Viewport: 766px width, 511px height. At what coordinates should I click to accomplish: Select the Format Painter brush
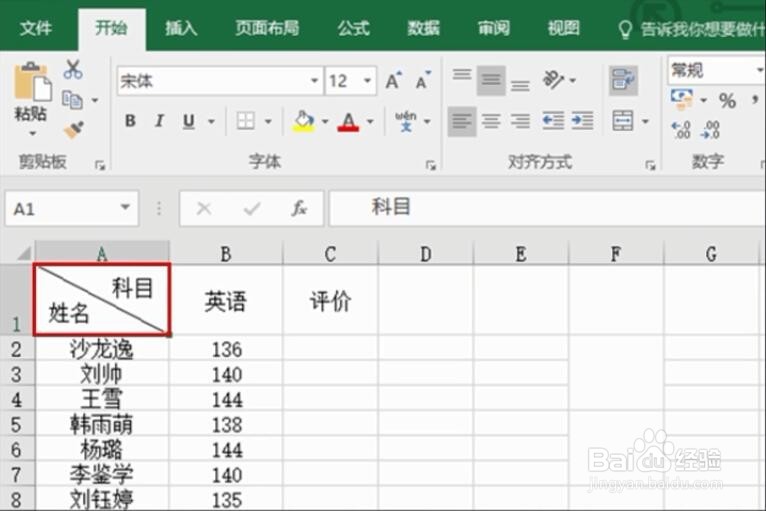[x=73, y=129]
